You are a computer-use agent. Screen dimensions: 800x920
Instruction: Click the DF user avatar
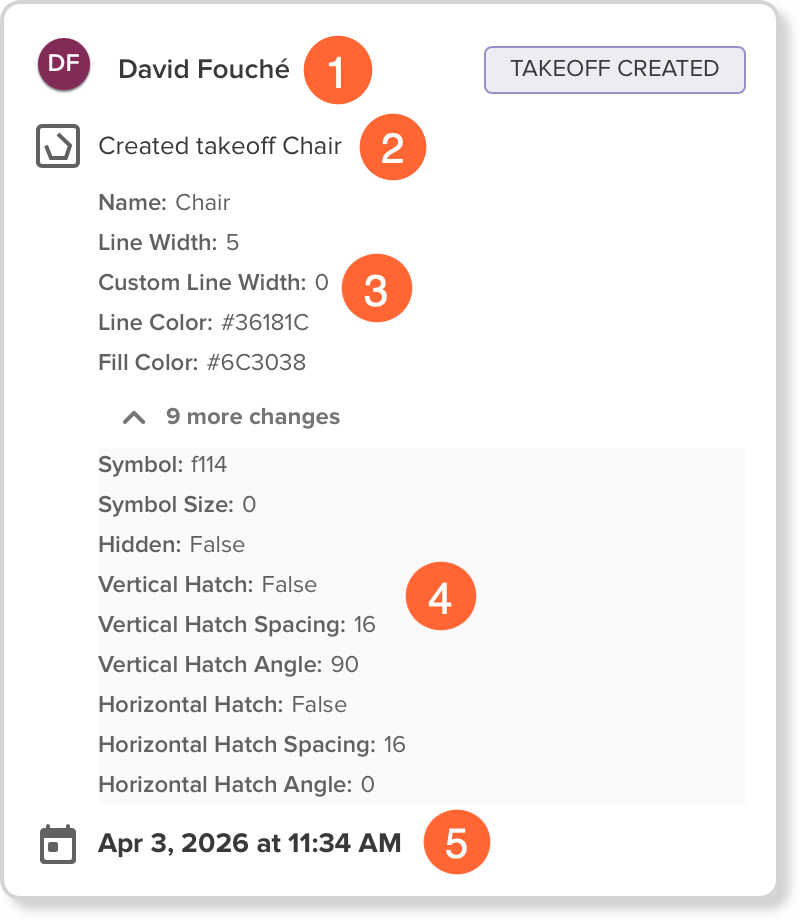coord(63,65)
